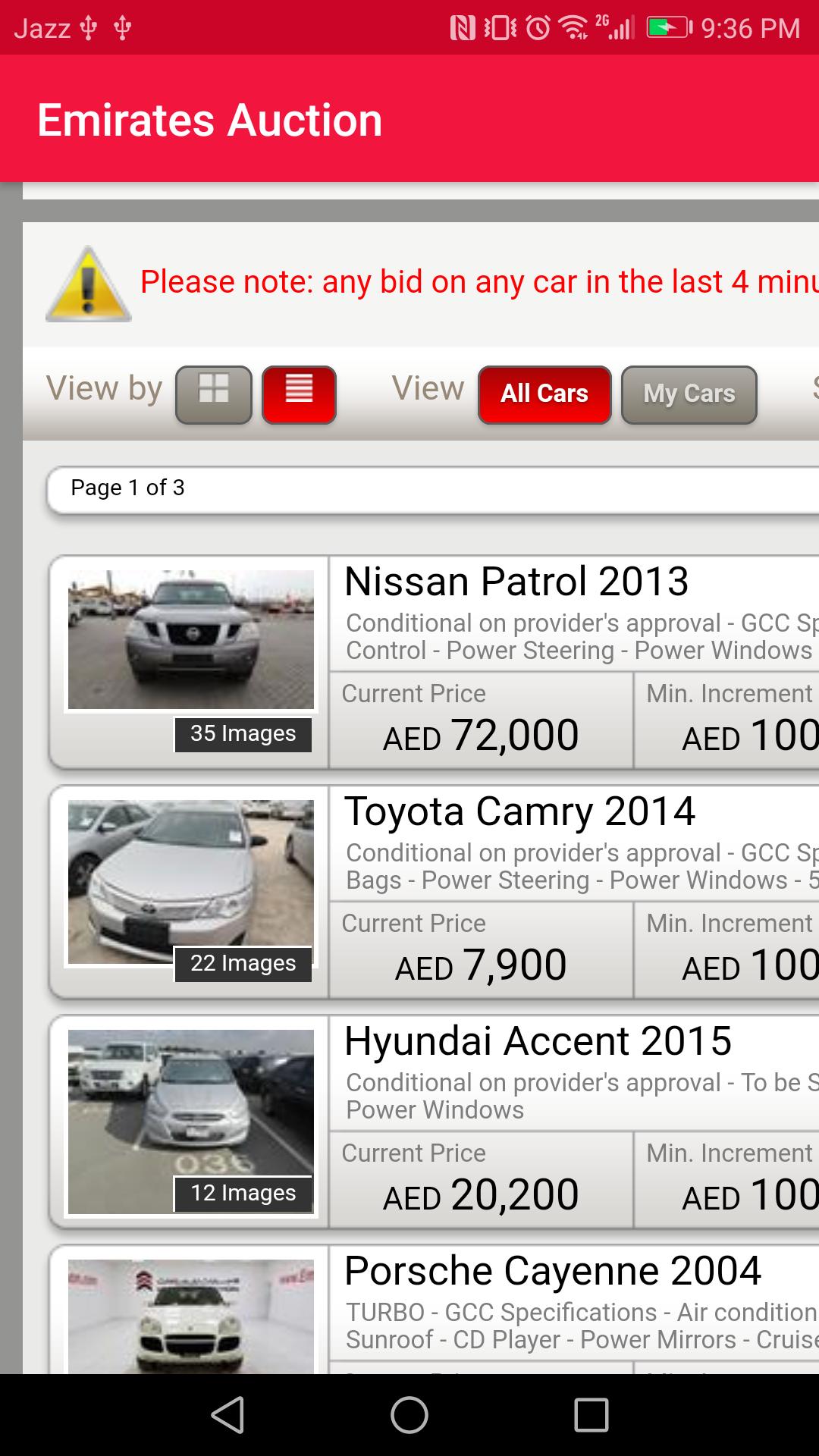Tap the alarm clock status icon

pyautogui.click(x=538, y=28)
